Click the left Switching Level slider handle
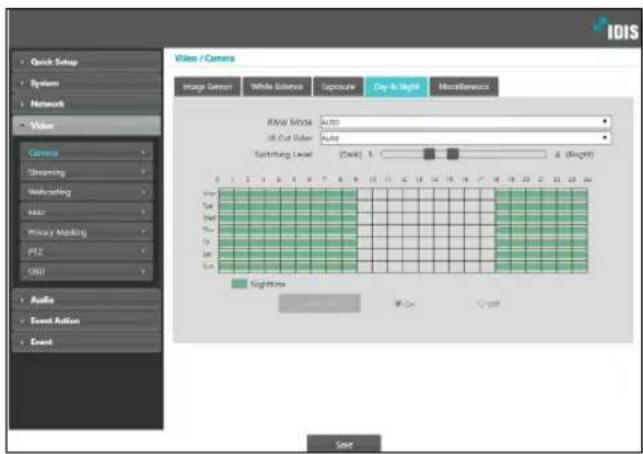The width and height of the screenshot is (643, 454). coord(429,154)
